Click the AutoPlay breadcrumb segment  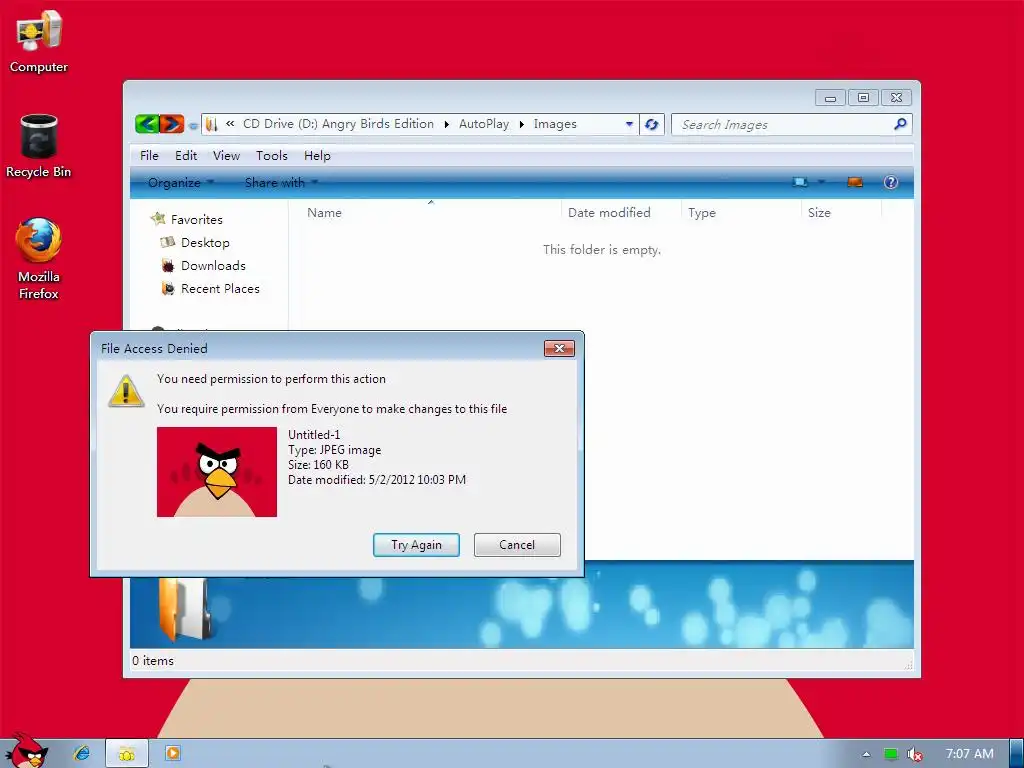[x=484, y=123]
